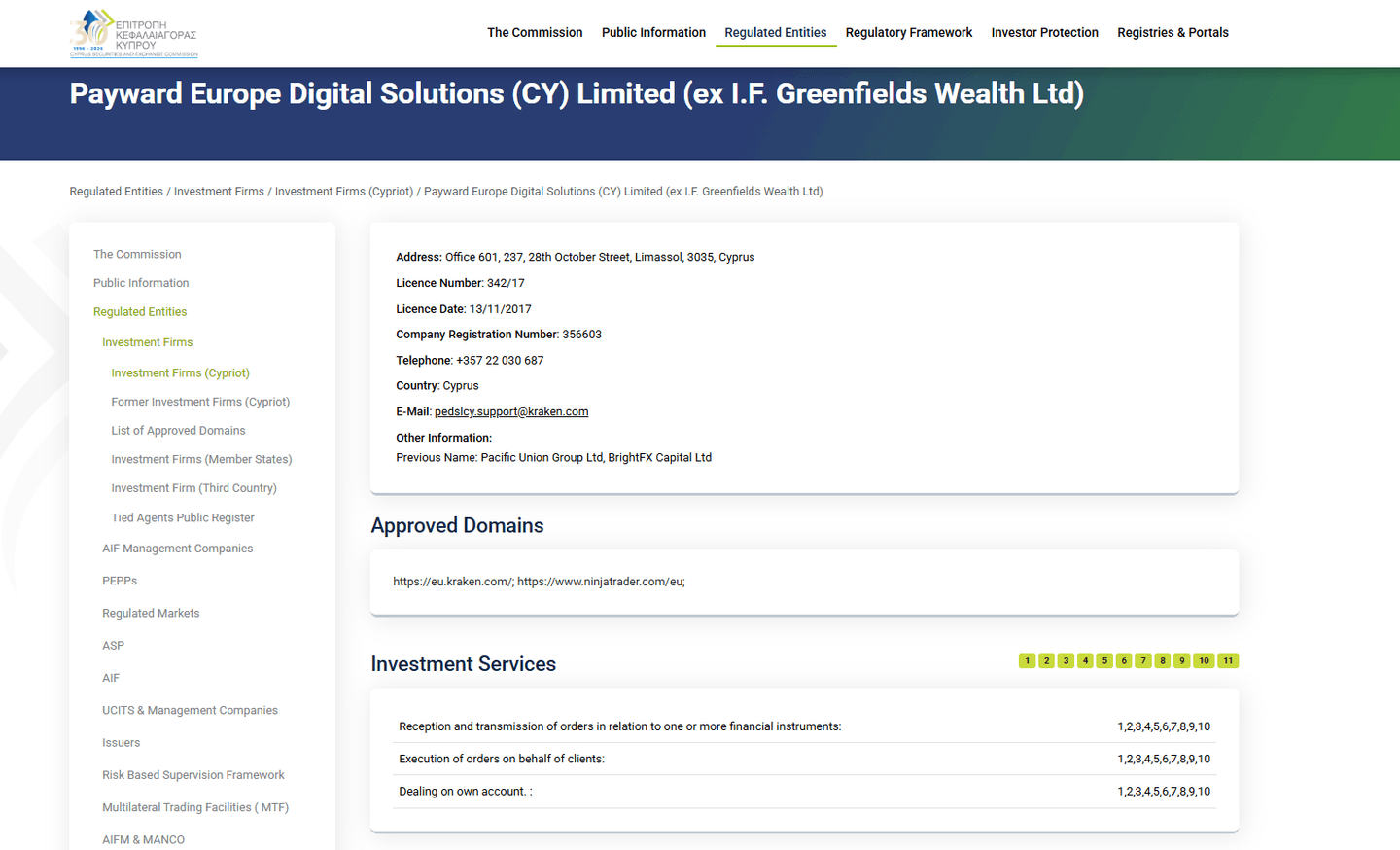This screenshot has width=1400, height=850.
Task: Select instrument badge number 10
Action: click(1204, 661)
